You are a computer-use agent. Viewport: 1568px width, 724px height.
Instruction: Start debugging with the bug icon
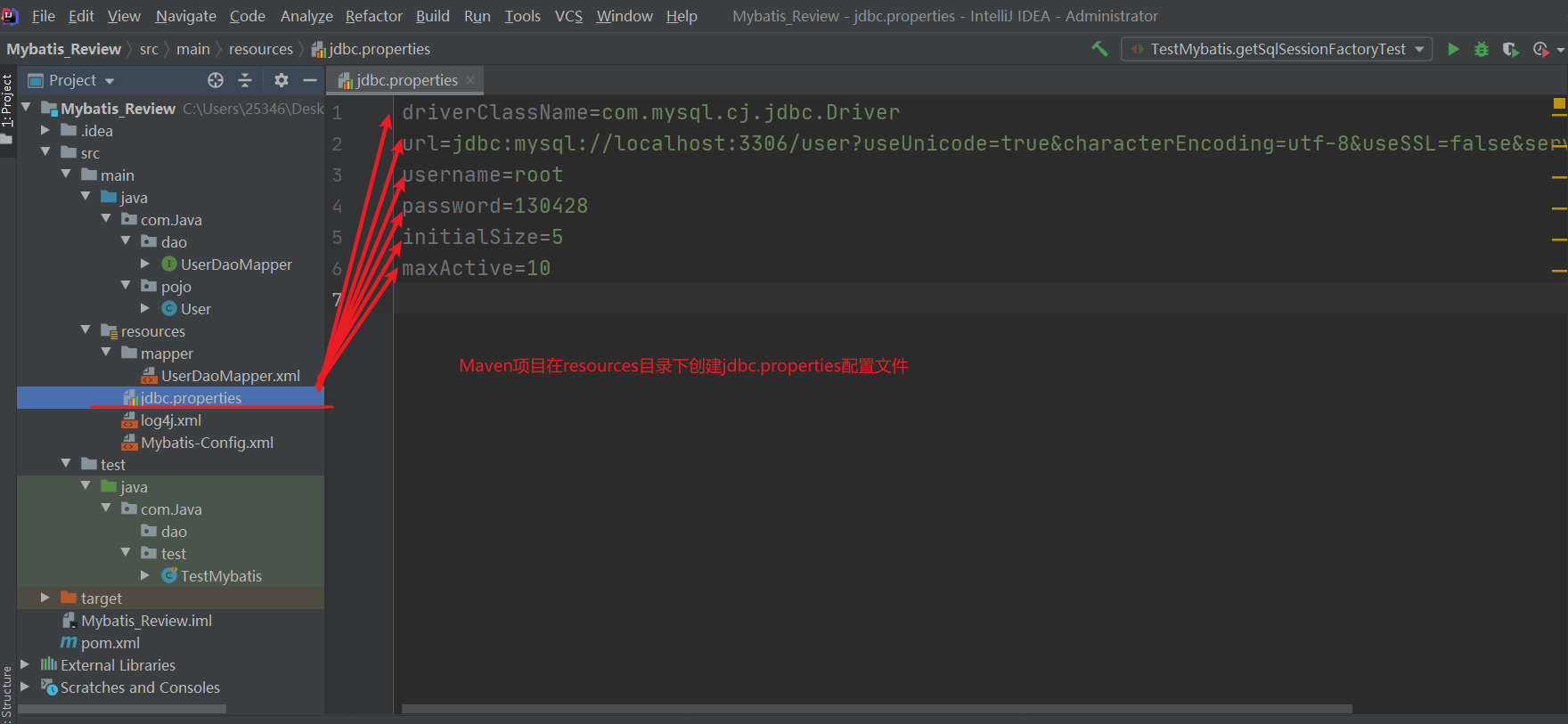1482,49
